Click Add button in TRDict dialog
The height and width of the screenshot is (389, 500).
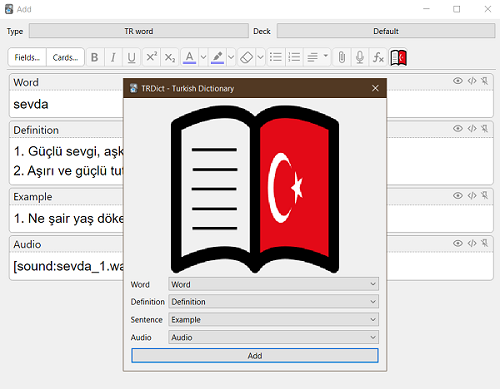(255, 356)
